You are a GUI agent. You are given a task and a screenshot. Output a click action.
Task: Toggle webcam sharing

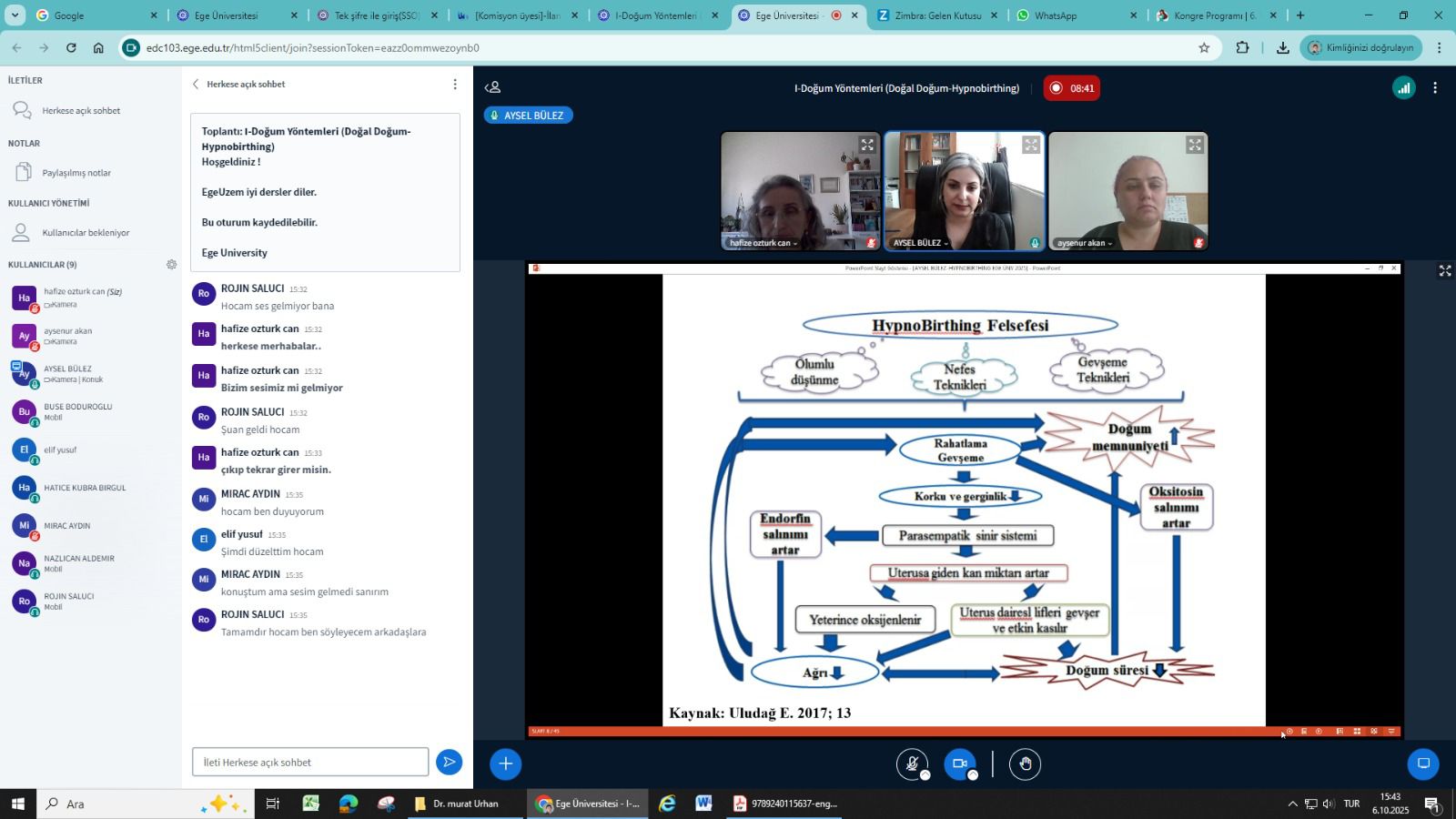(959, 763)
